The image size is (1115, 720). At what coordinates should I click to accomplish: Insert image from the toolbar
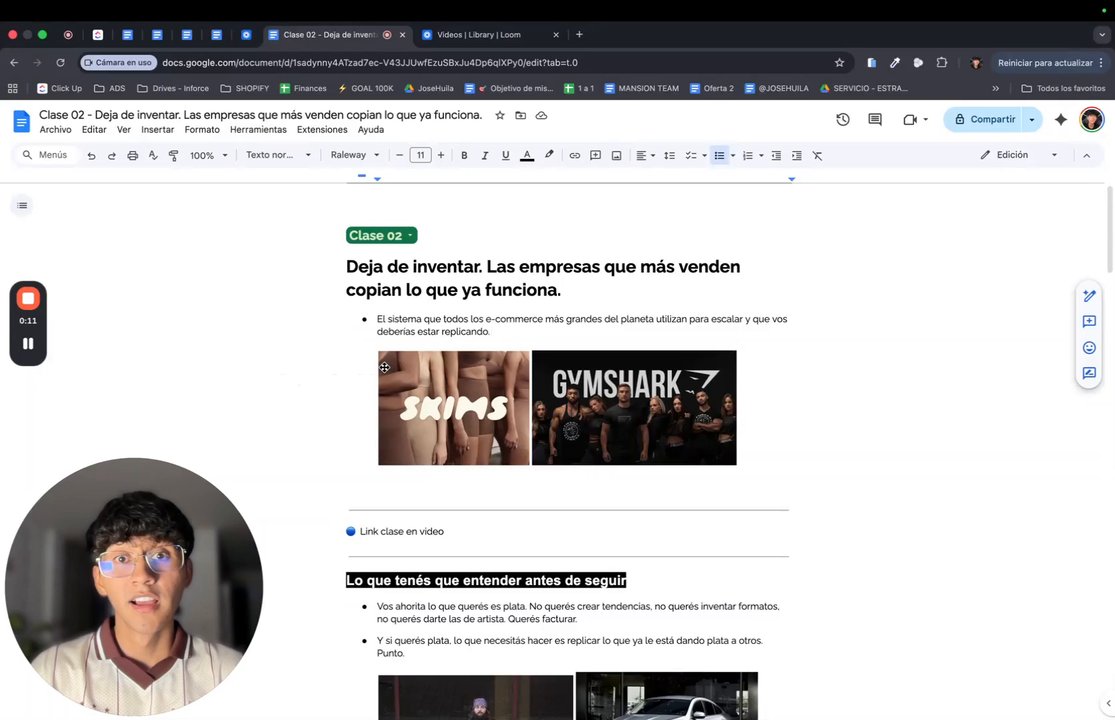[617, 156]
